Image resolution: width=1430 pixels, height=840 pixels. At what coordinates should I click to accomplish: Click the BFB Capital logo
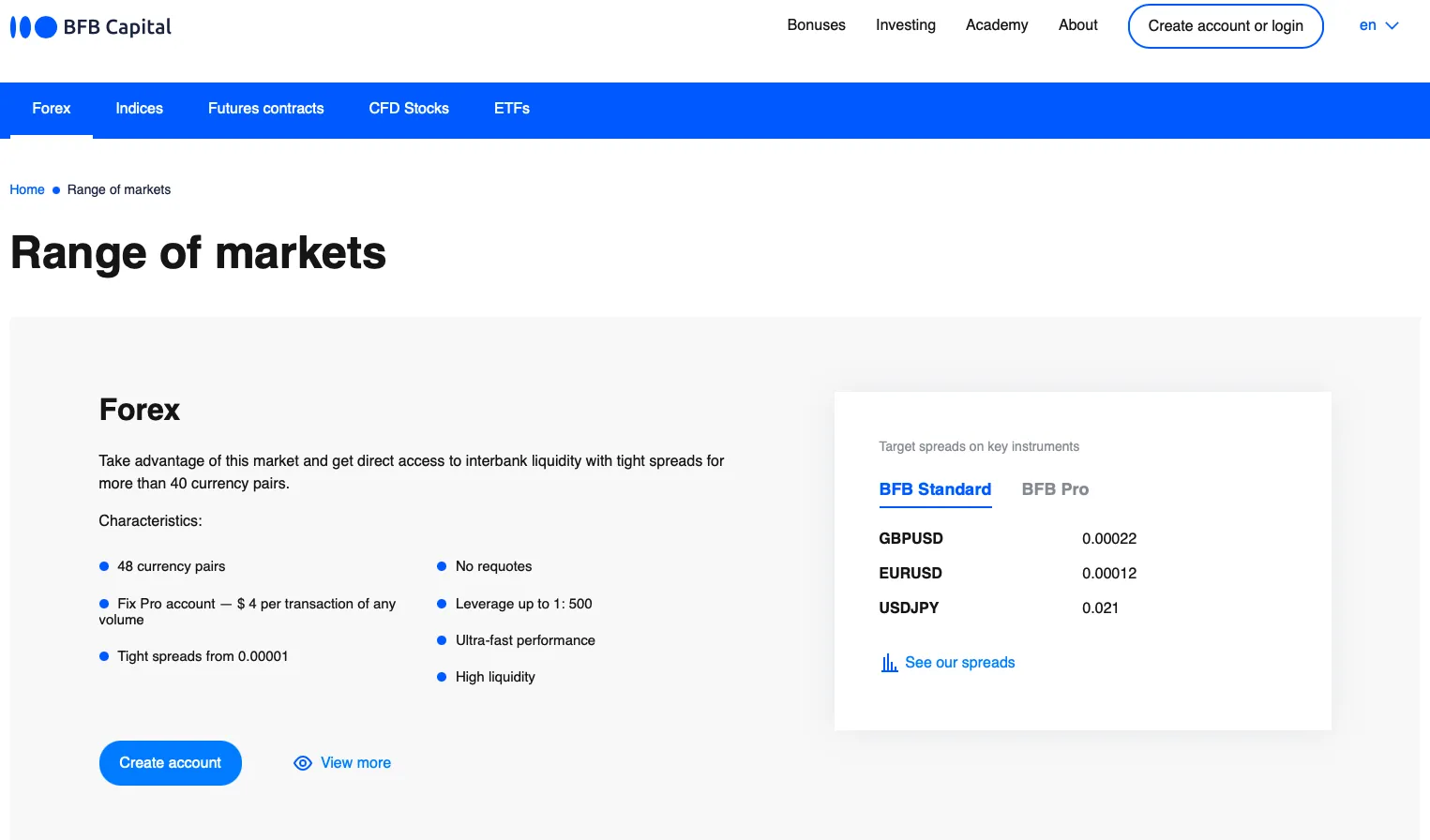click(91, 27)
